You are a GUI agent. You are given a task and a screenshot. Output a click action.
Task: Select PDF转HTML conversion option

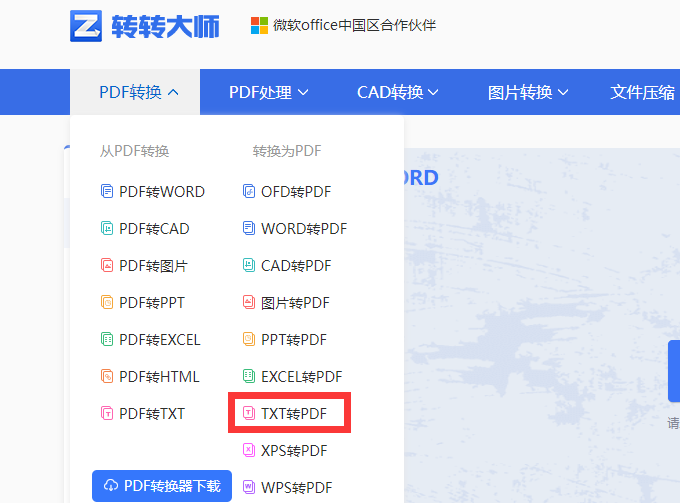tap(150, 376)
